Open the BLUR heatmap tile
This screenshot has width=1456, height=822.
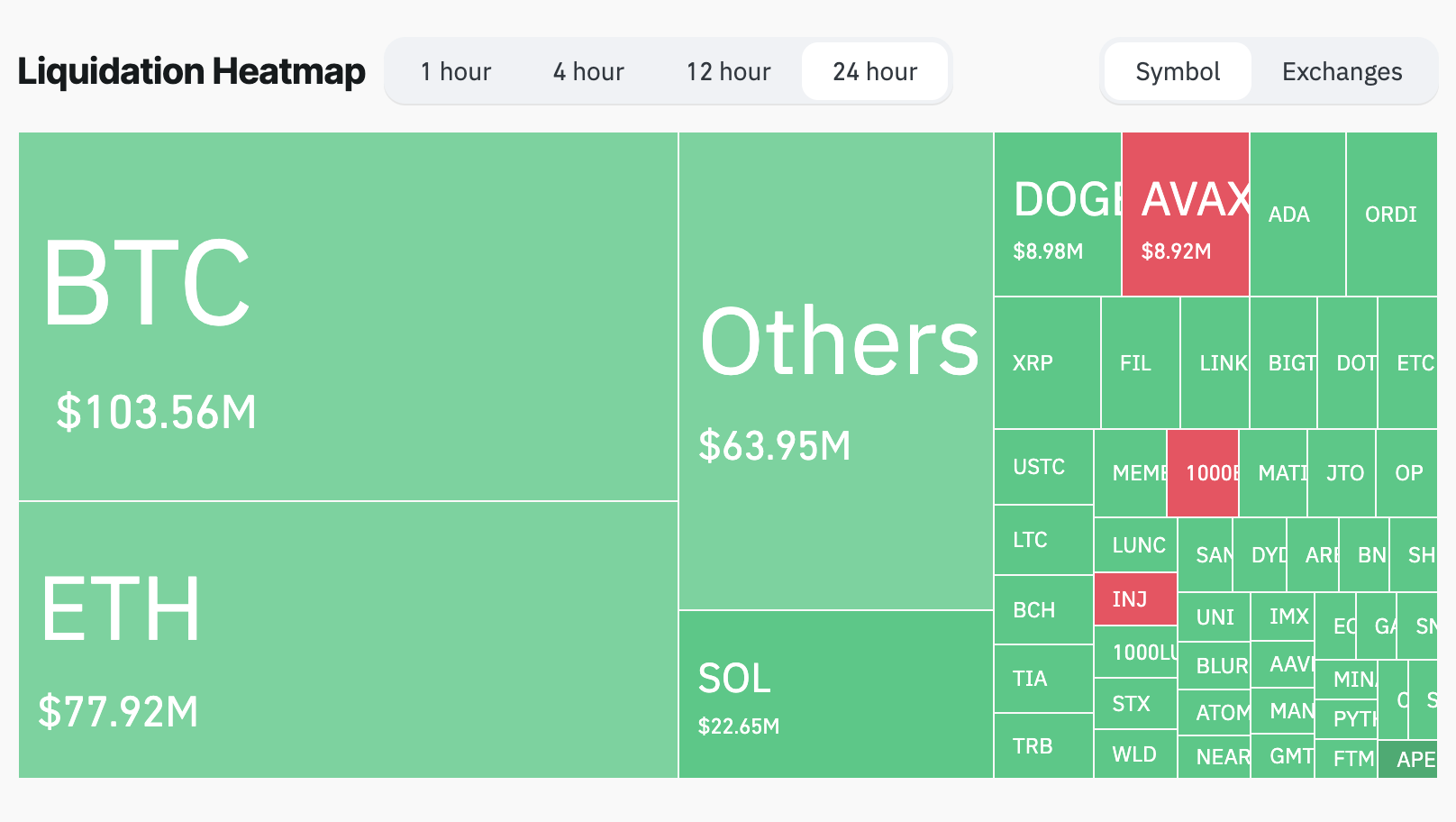(x=1214, y=665)
